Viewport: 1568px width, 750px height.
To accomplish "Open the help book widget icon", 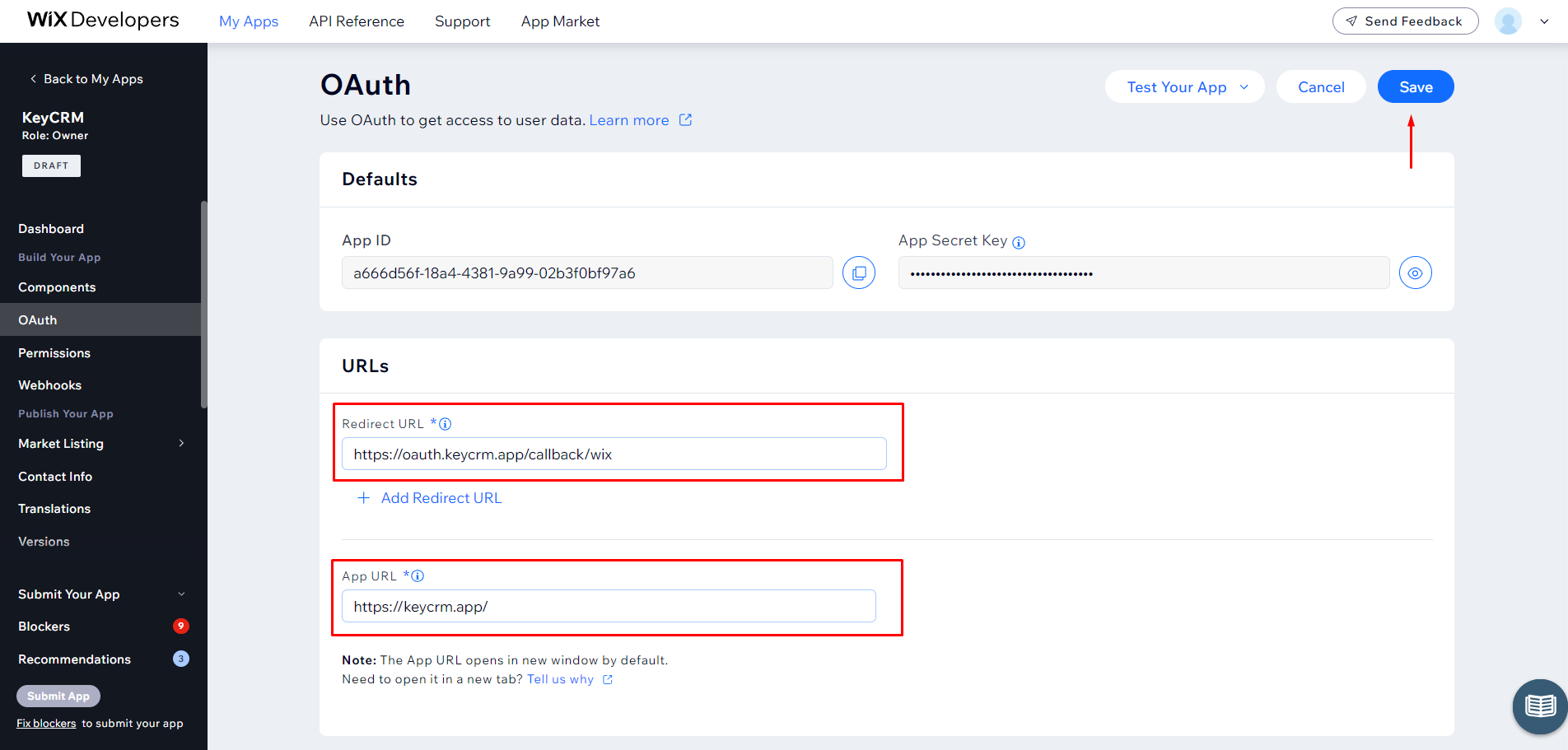I will [x=1539, y=706].
